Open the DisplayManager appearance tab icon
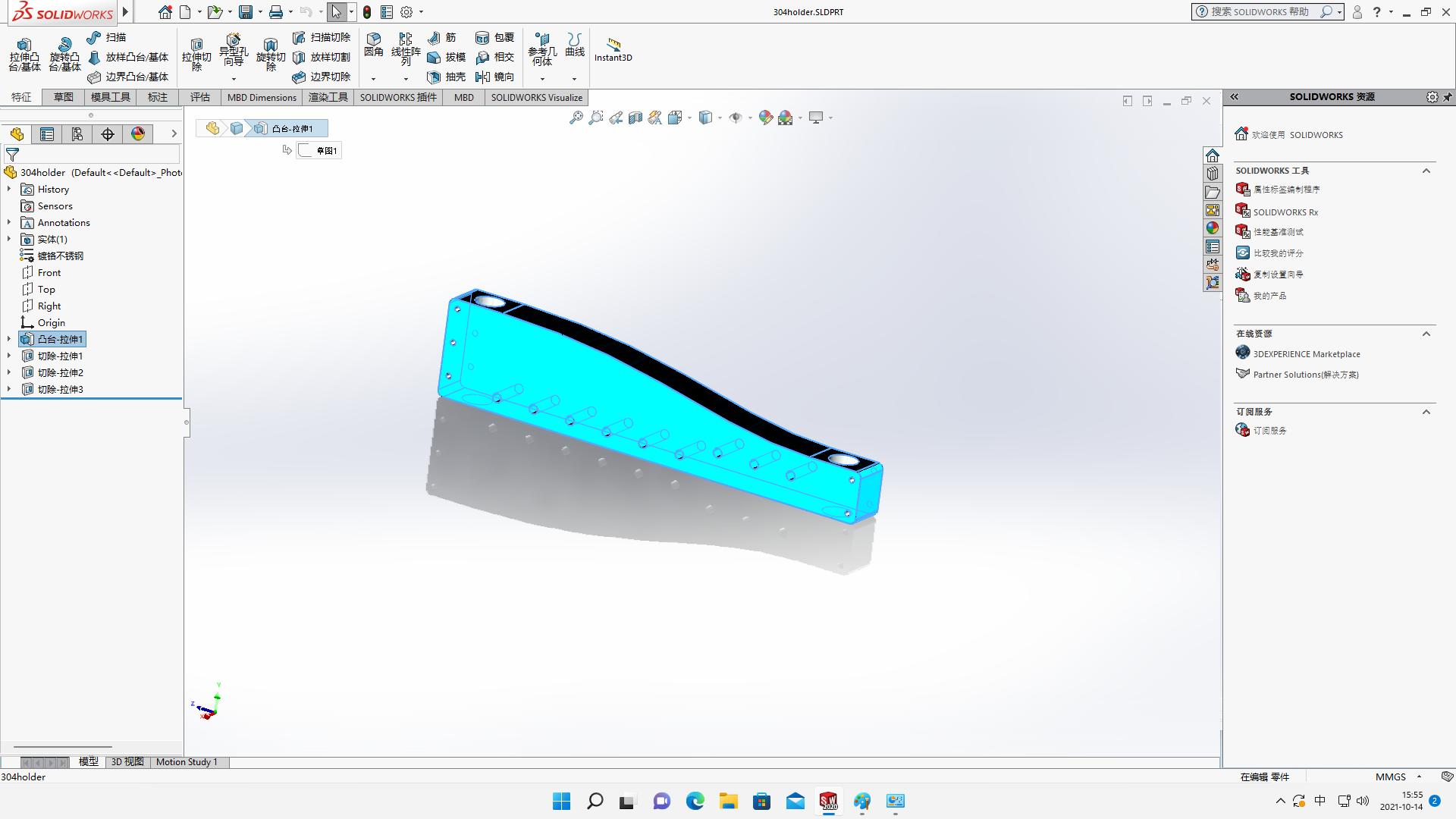This screenshot has height=819, width=1456. click(x=138, y=134)
